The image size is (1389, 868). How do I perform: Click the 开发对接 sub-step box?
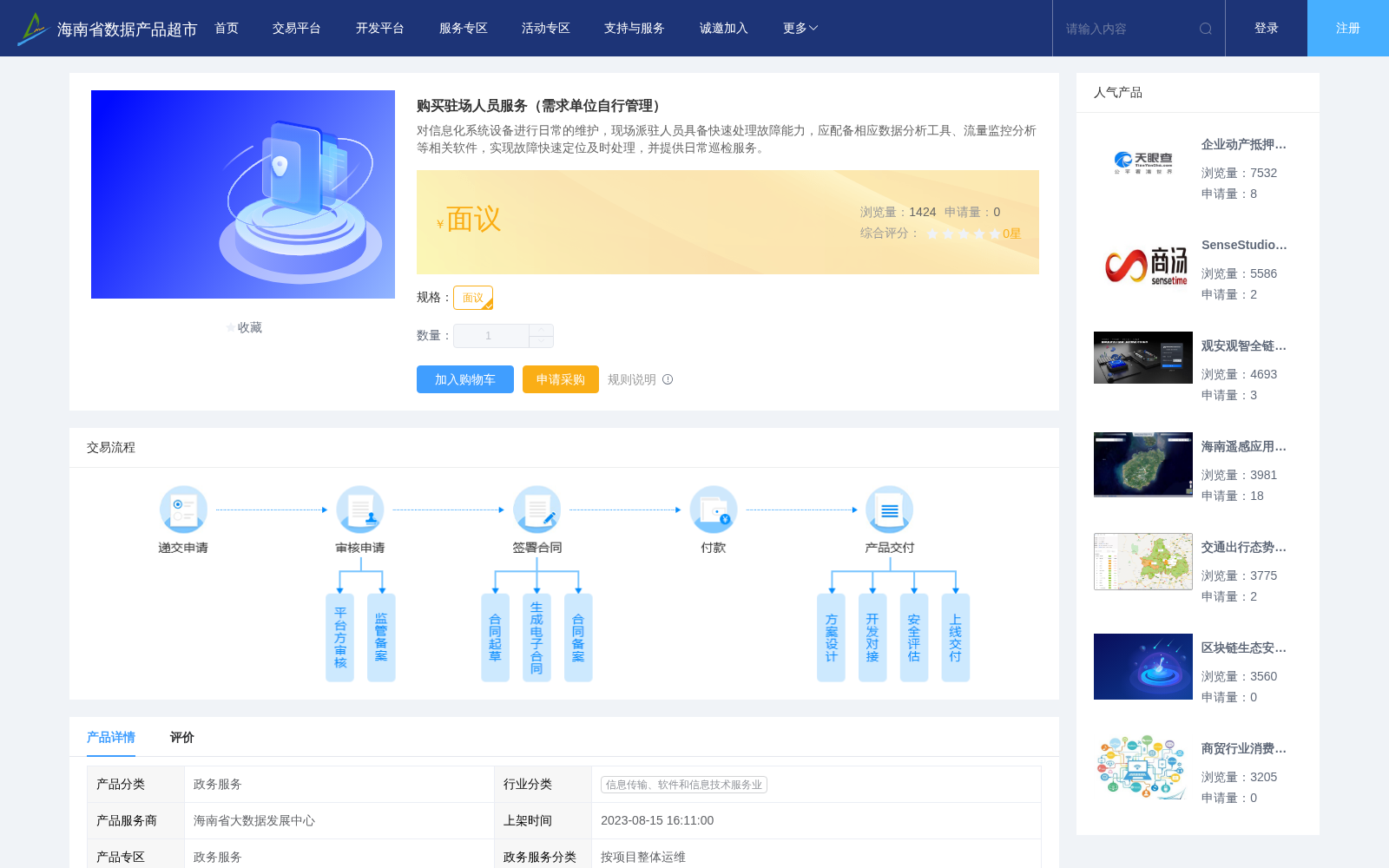pyautogui.click(x=872, y=638)
